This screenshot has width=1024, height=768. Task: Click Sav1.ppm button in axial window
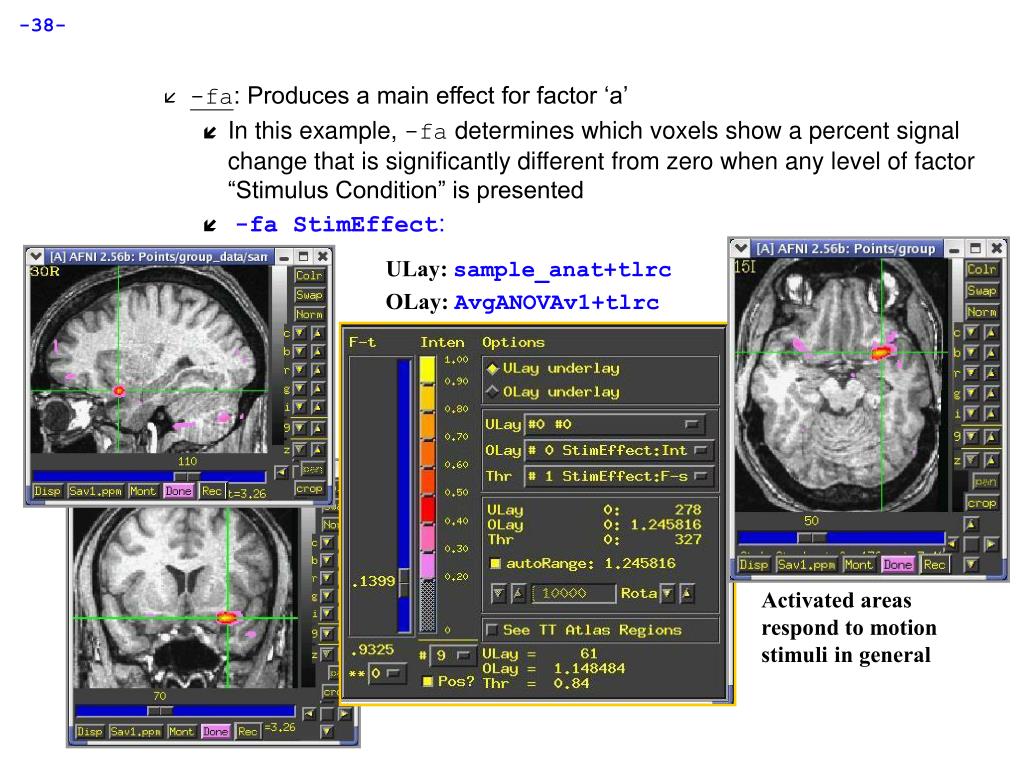(x=806, y=564)
